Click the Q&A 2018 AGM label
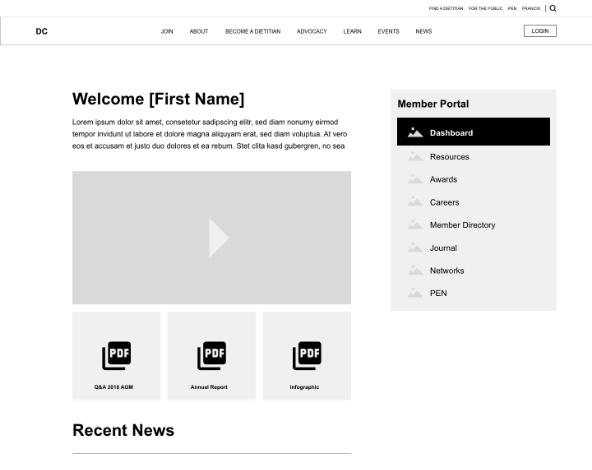The height and width of the screenshot is (470, 592). [x=114, y=387]
